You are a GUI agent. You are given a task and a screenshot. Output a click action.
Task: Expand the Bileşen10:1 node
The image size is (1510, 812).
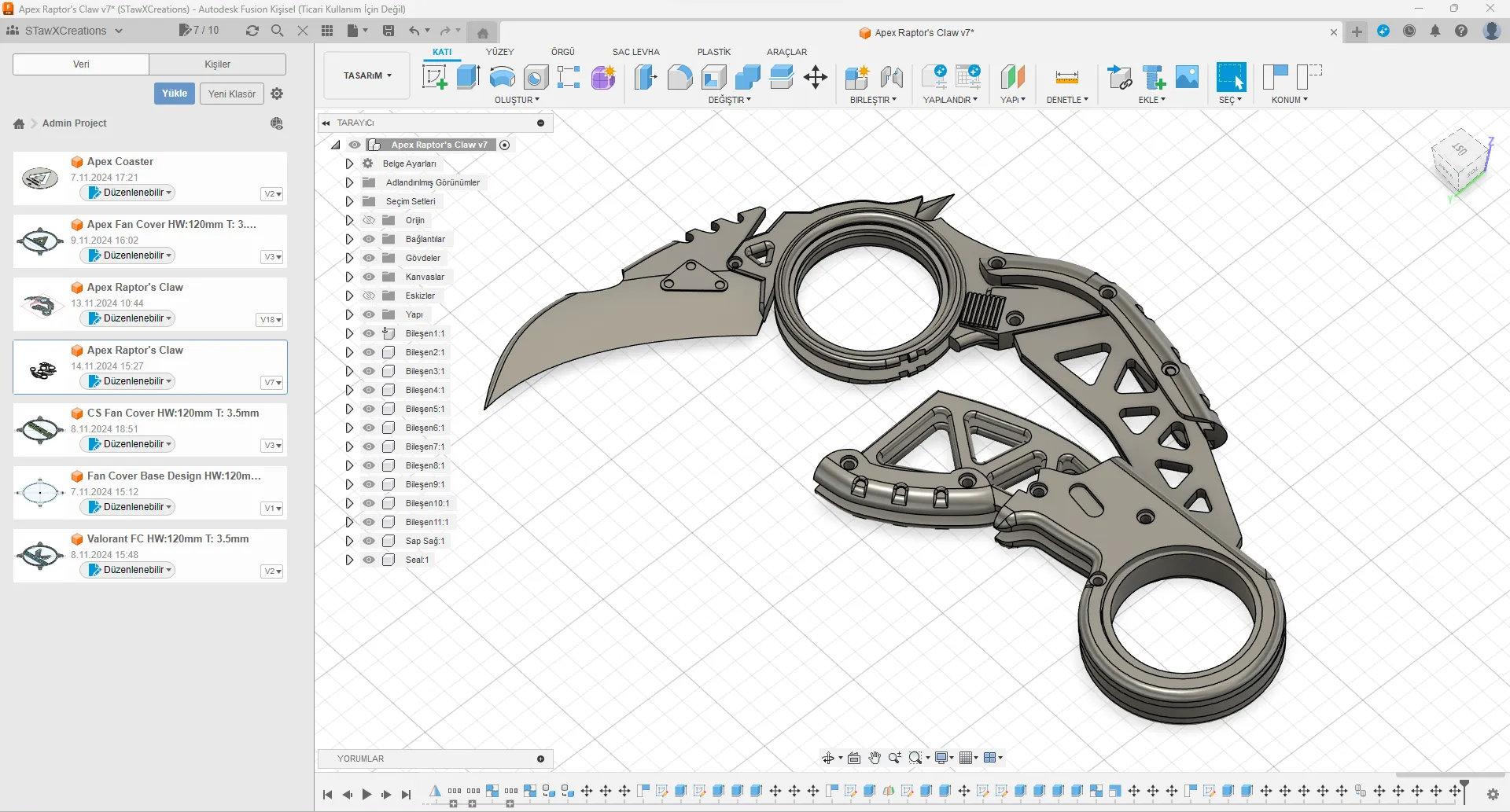click(349, 503)
